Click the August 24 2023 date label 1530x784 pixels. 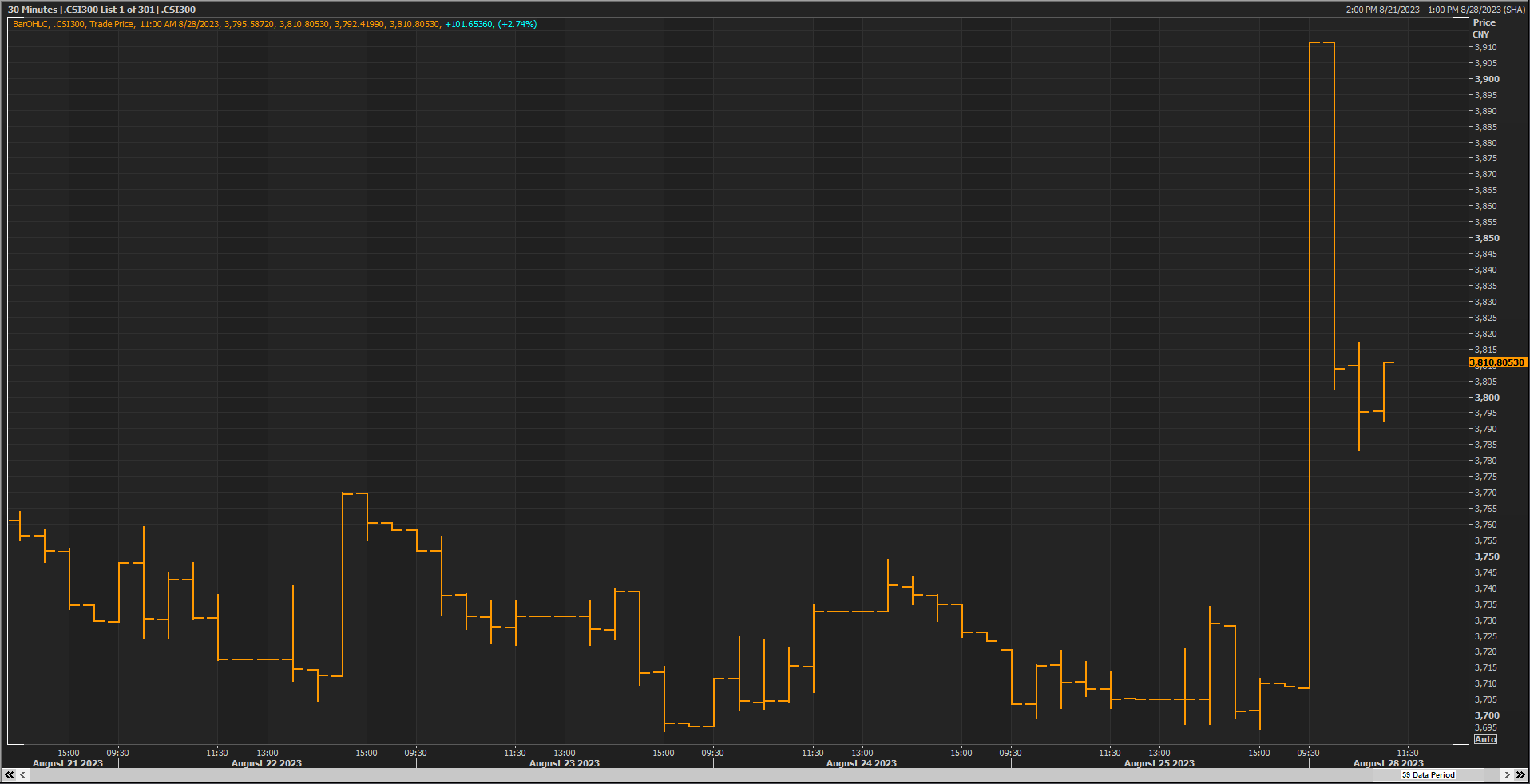(862, 763)
